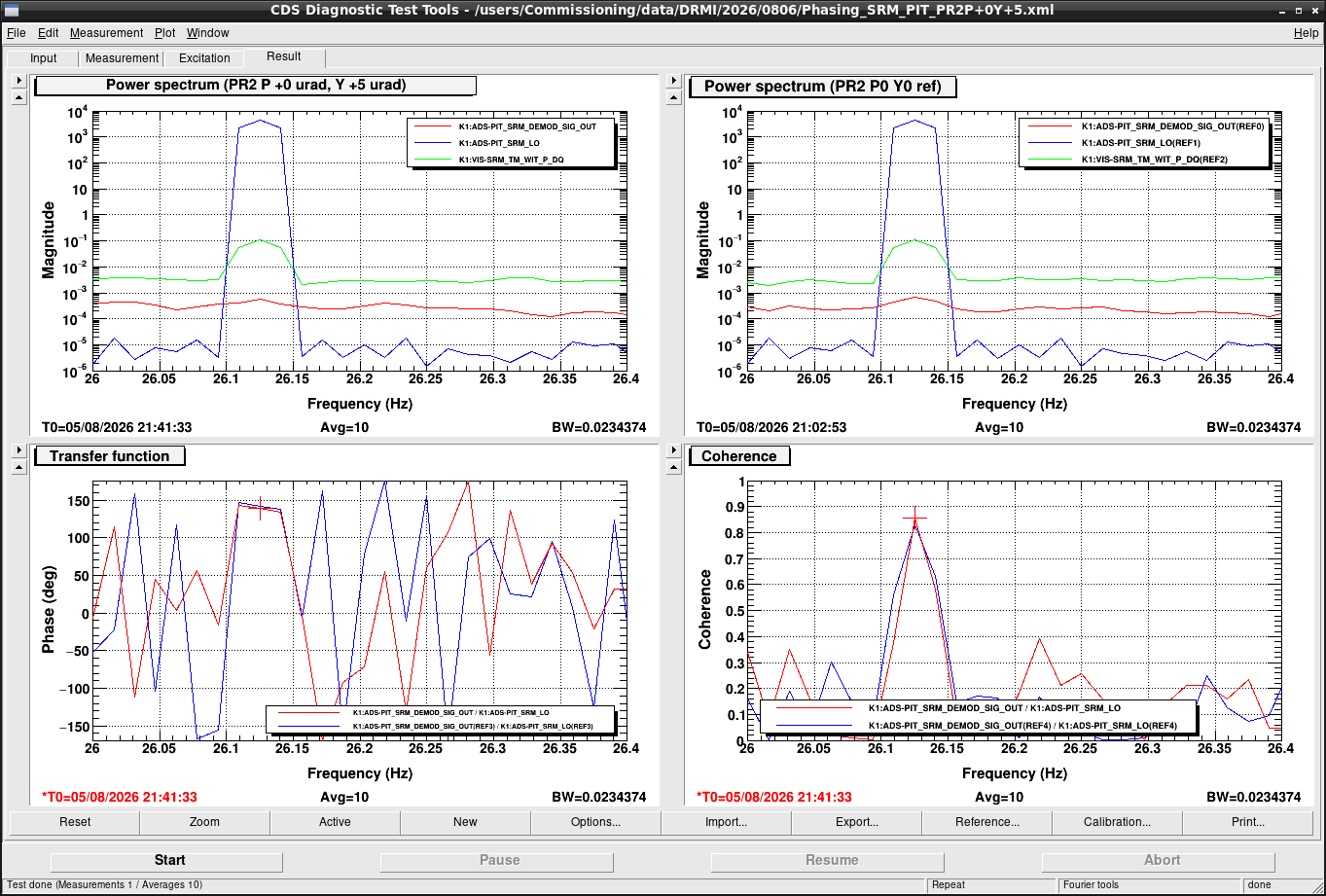Screen dimensions: 1326x896
Task: Click up-arrow icon next to Coherence pad
Action: coord(673,467)
